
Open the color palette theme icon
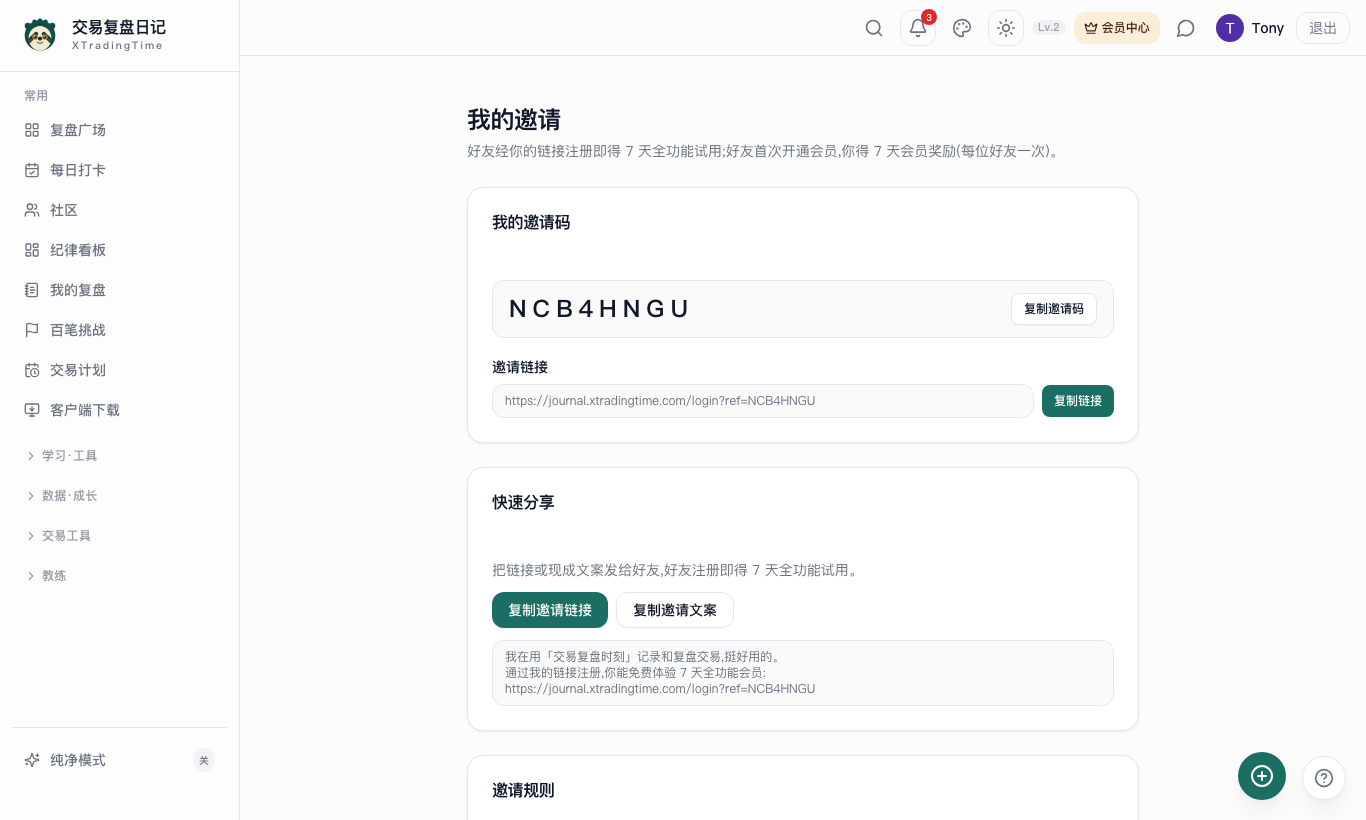[x=962, y=28]
